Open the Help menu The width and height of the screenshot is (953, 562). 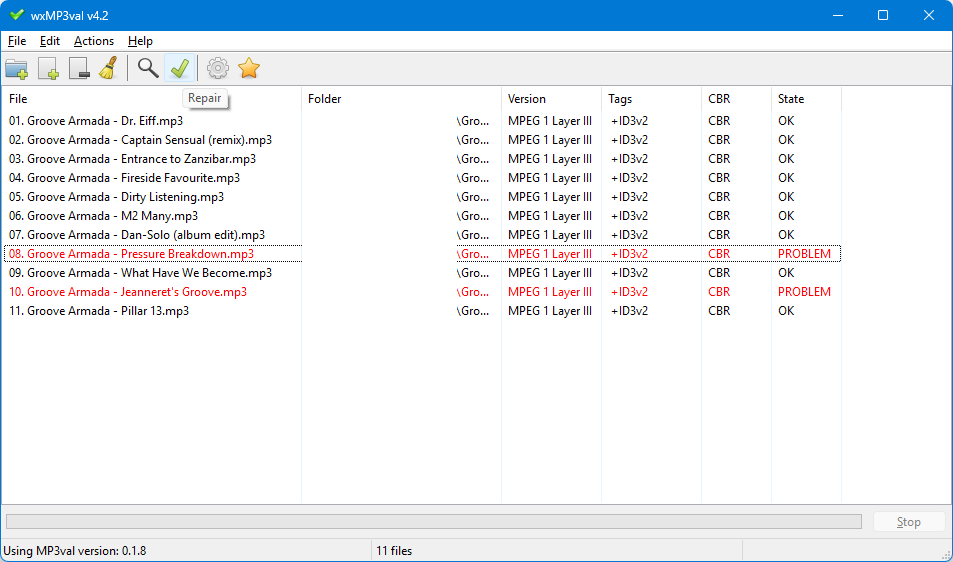coord(140,41)
